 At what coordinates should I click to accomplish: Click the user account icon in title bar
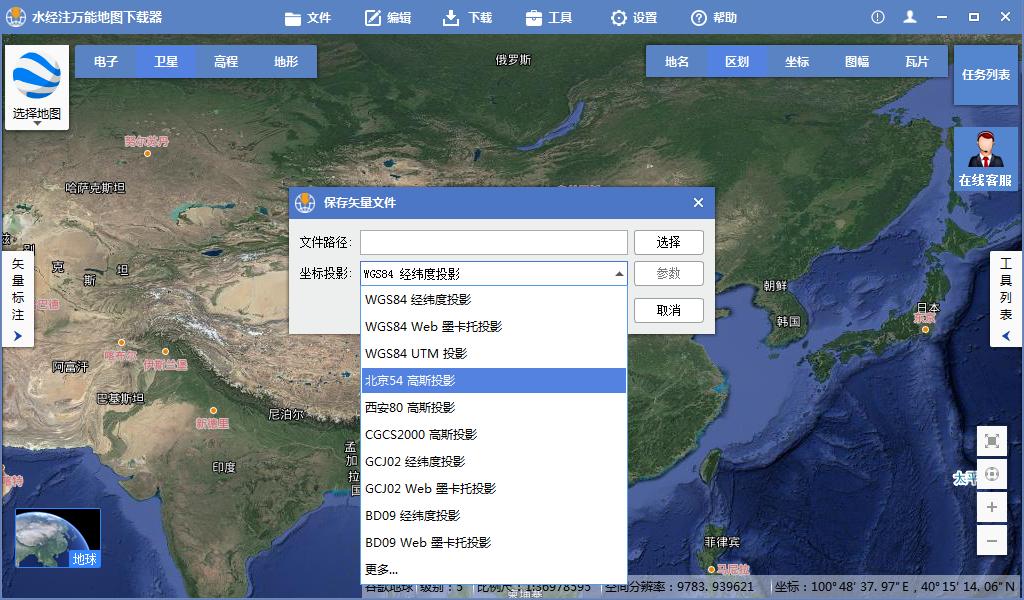tap(911, 16)
